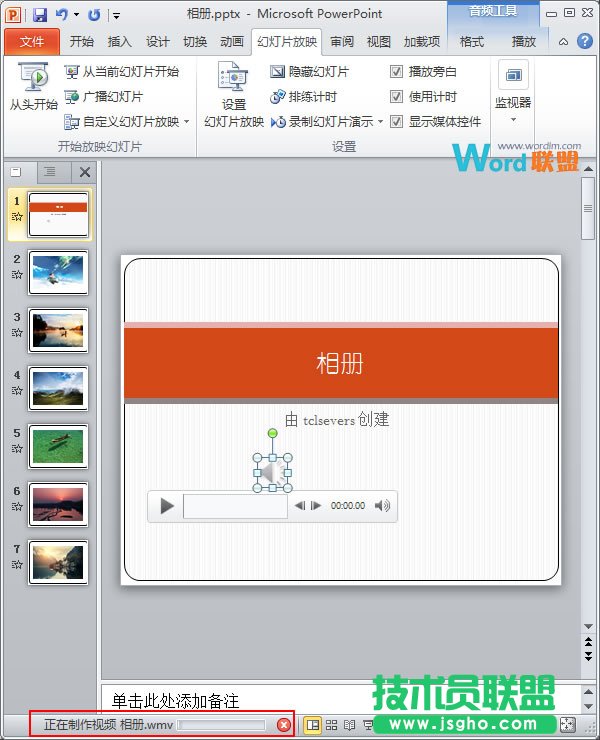
Task: Select slide 6 sunset thumbnail
Action: (x=58, y=505)
